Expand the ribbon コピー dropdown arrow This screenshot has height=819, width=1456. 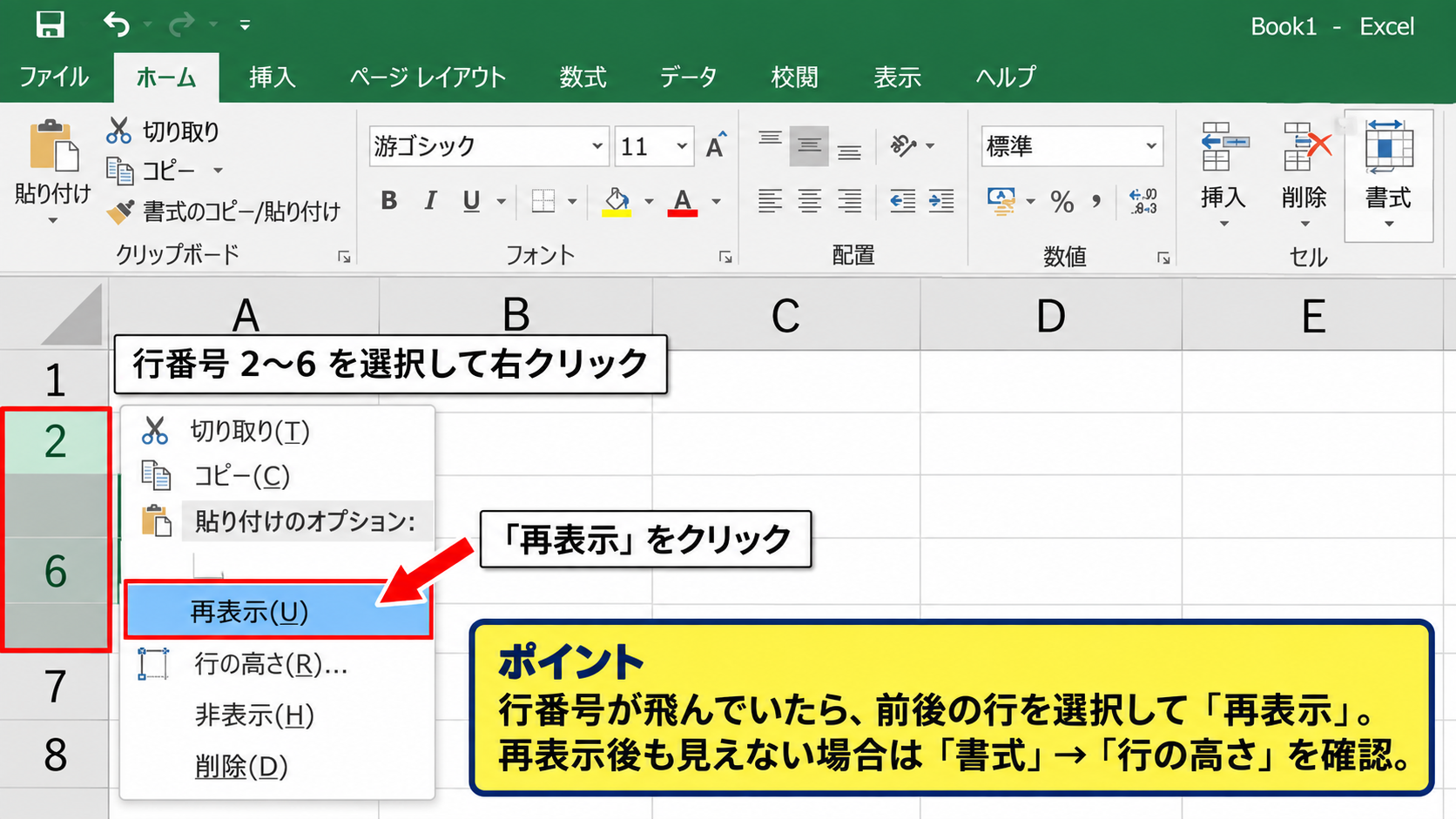pos(218,171)
